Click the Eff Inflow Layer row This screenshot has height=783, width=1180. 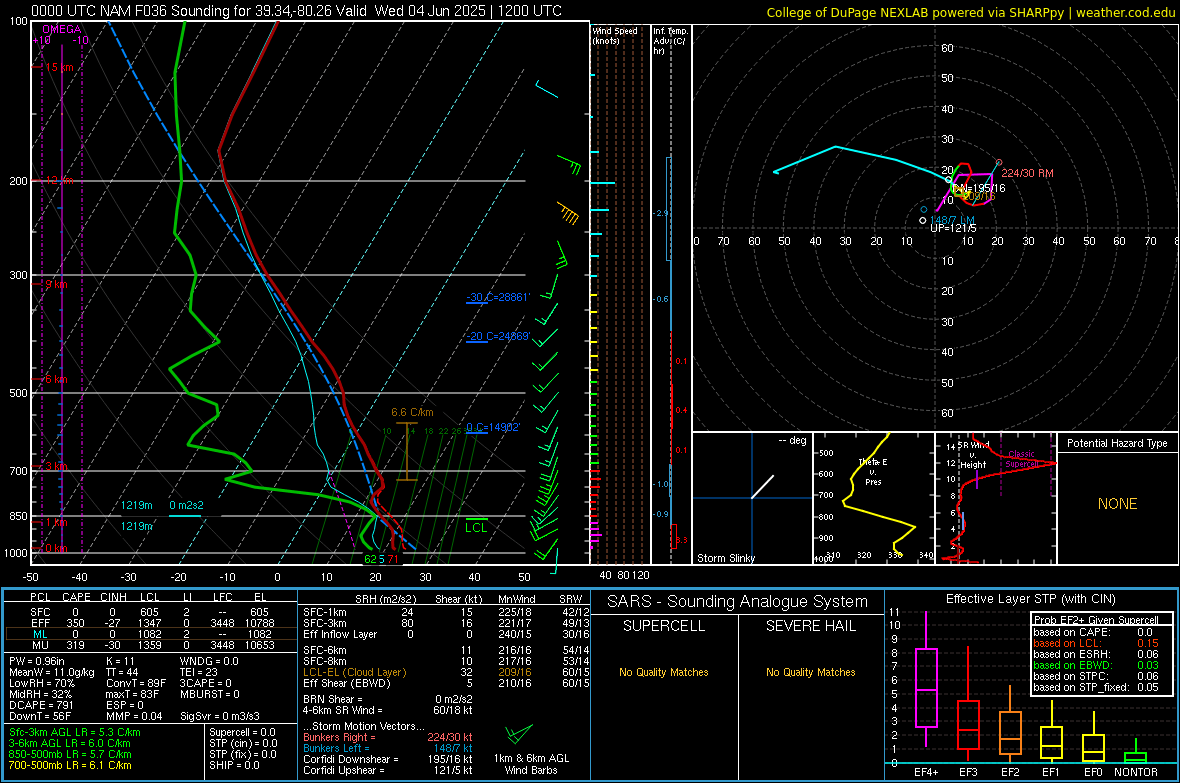(x=446, y=635)
